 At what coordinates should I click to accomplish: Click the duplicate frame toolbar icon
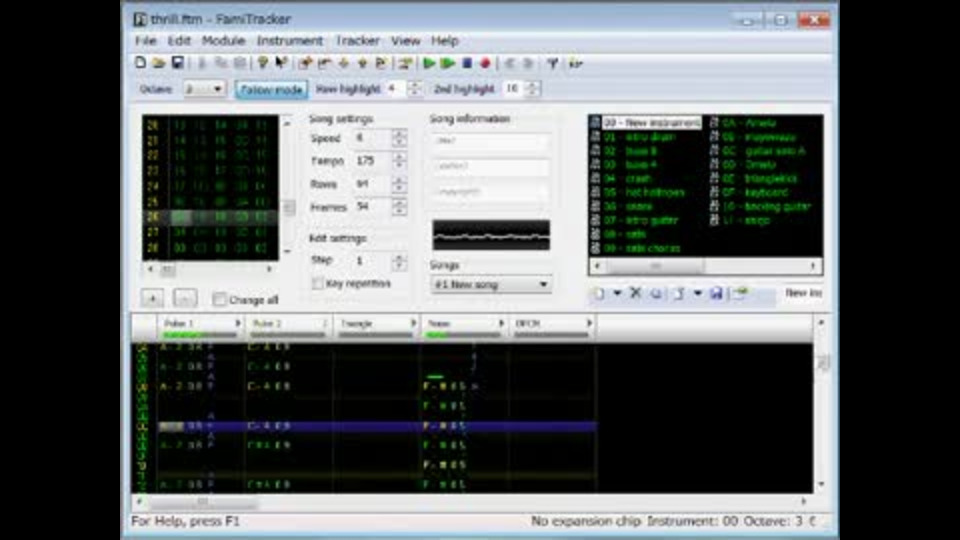[380, 63]
